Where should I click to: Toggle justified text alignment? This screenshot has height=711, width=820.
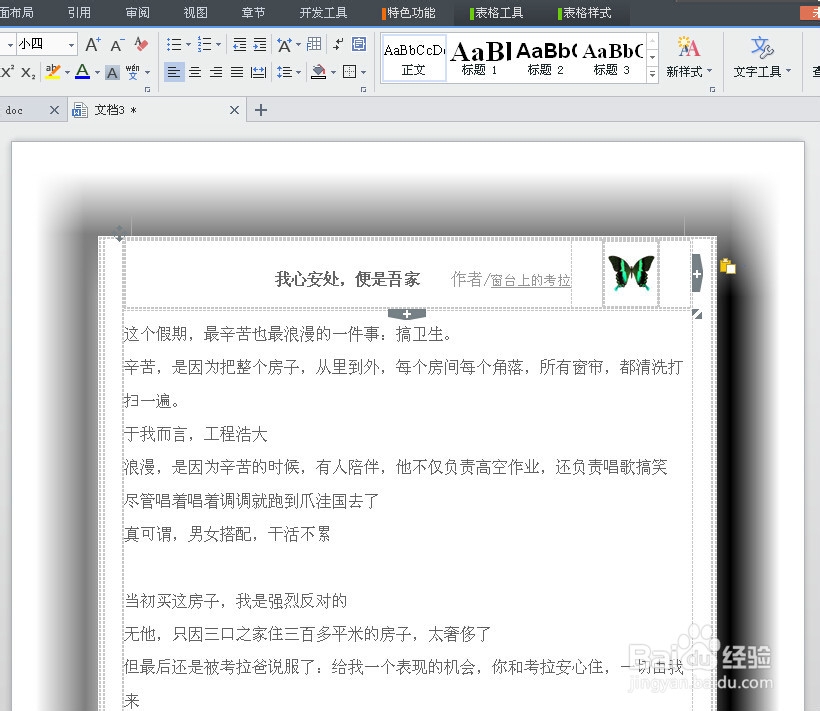[236, 71]
